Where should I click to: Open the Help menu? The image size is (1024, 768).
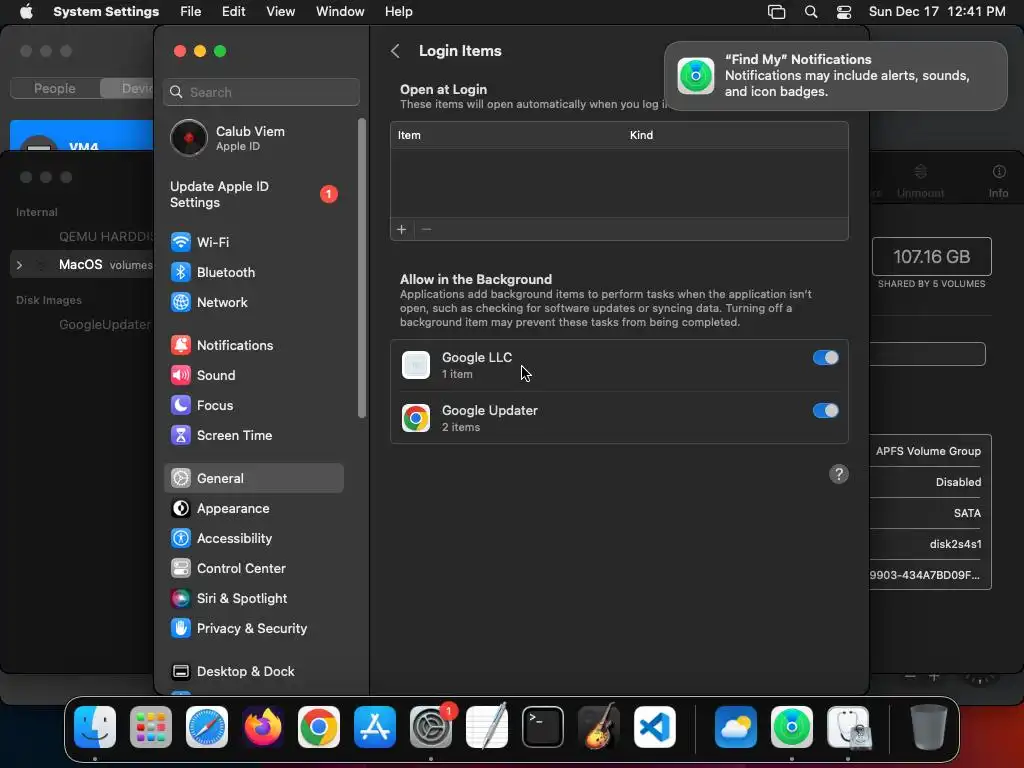[398, 12]
